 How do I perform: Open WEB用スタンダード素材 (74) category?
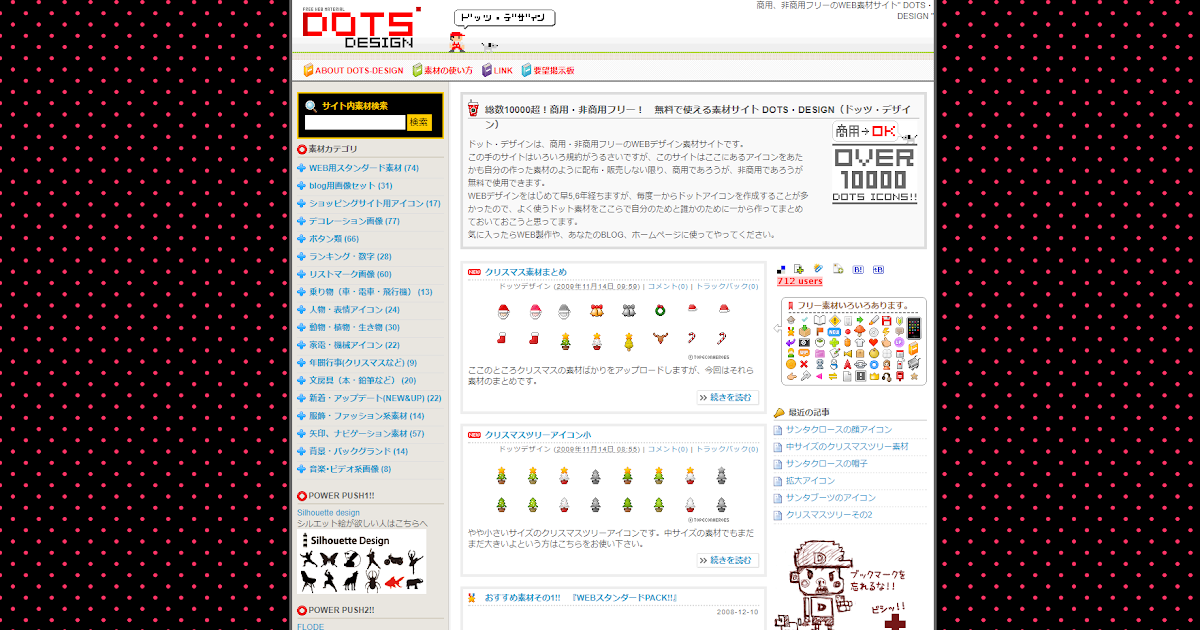pos(363,168)
